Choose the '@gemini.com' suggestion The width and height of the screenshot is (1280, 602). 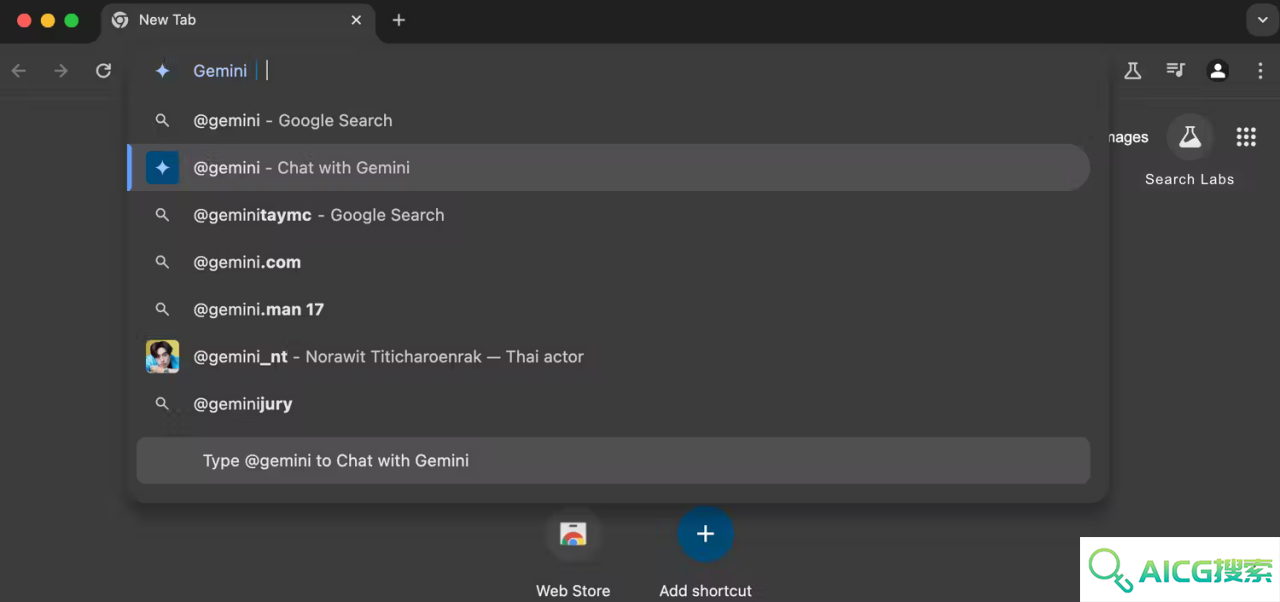point(608,262)
